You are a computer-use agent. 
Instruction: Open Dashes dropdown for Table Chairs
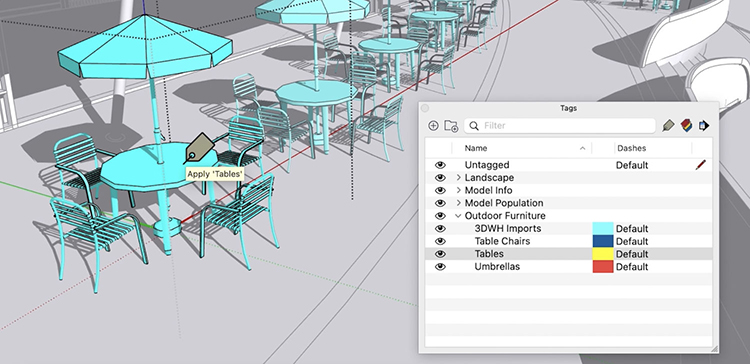click(632, 241)
